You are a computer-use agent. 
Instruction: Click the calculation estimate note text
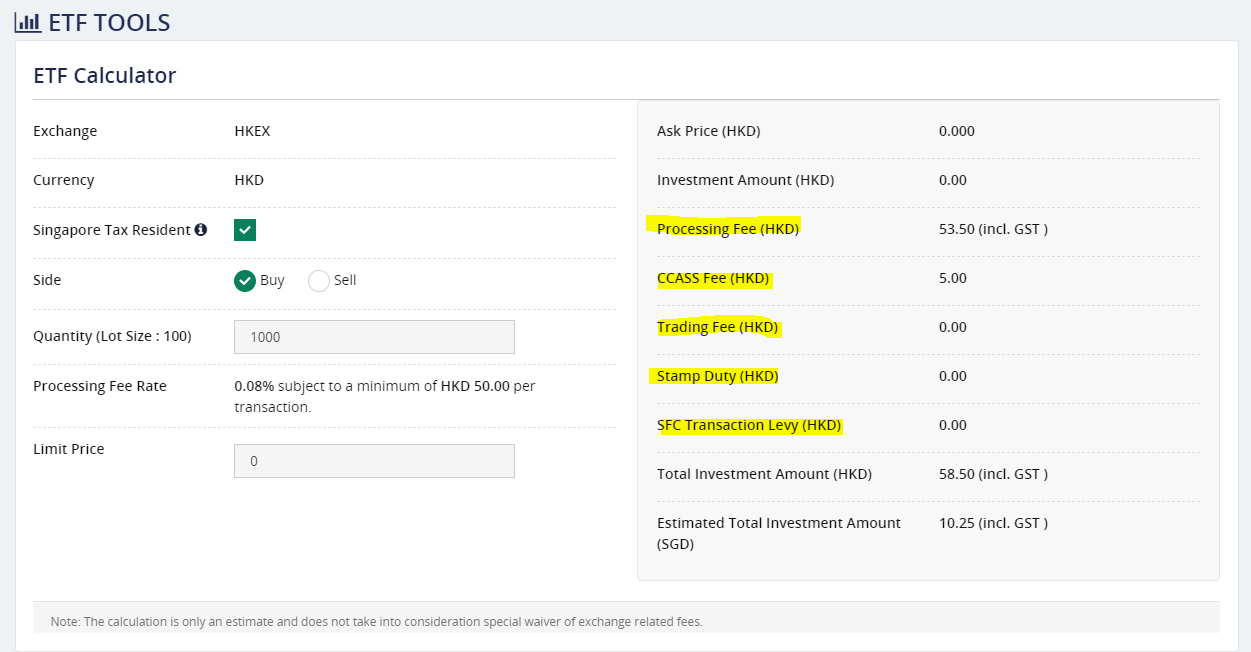376,622
